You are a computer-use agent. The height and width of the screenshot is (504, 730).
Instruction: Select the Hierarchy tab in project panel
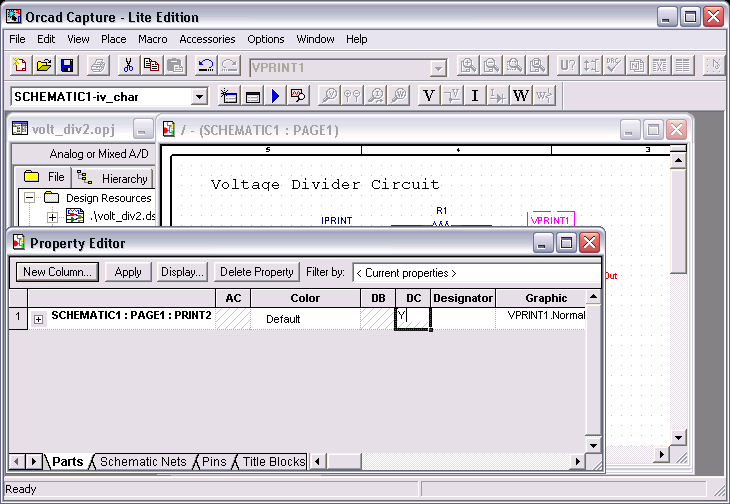(113, 178)
